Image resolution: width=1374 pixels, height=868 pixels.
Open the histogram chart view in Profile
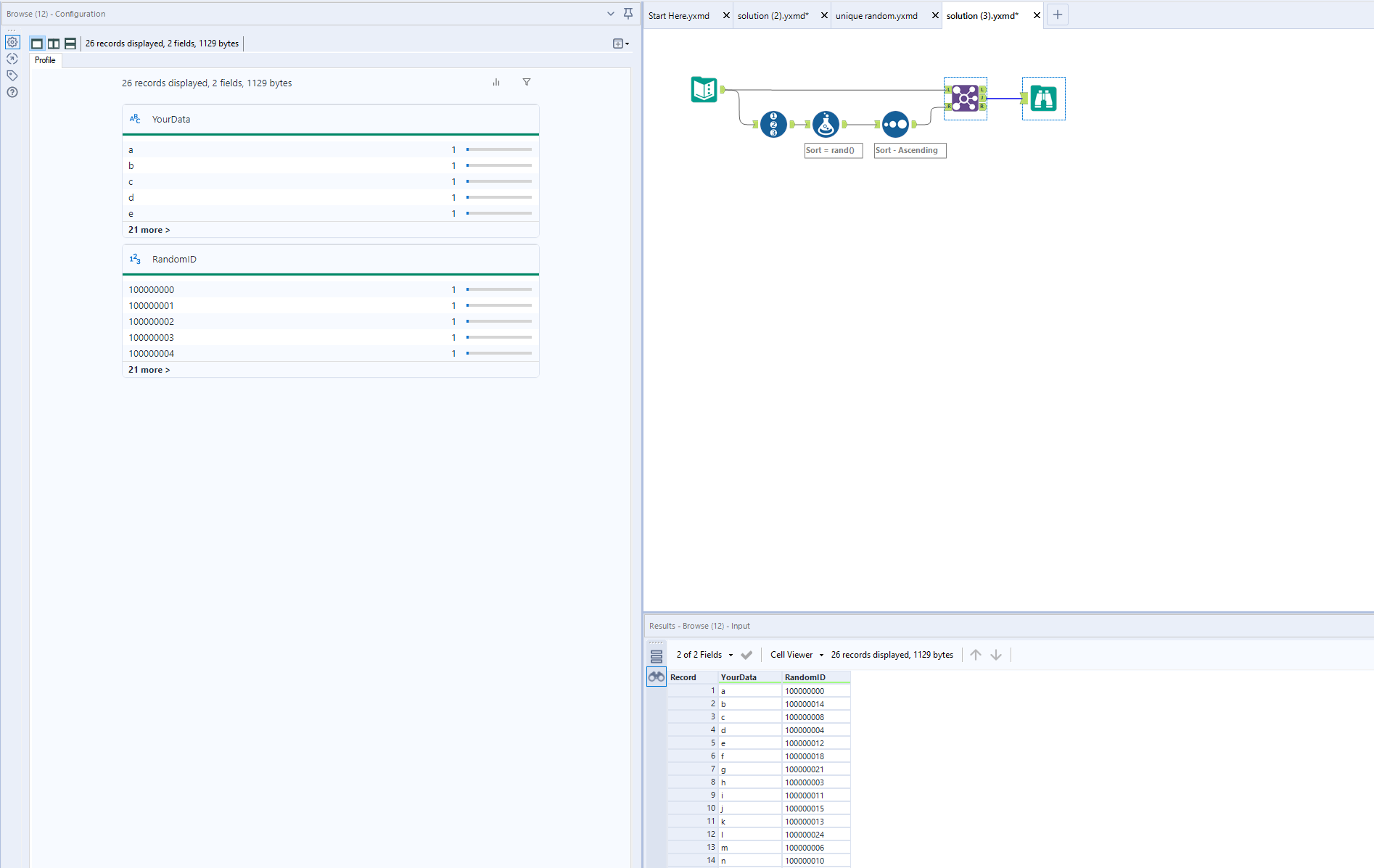pyautogui.click(x=496, y=82)
